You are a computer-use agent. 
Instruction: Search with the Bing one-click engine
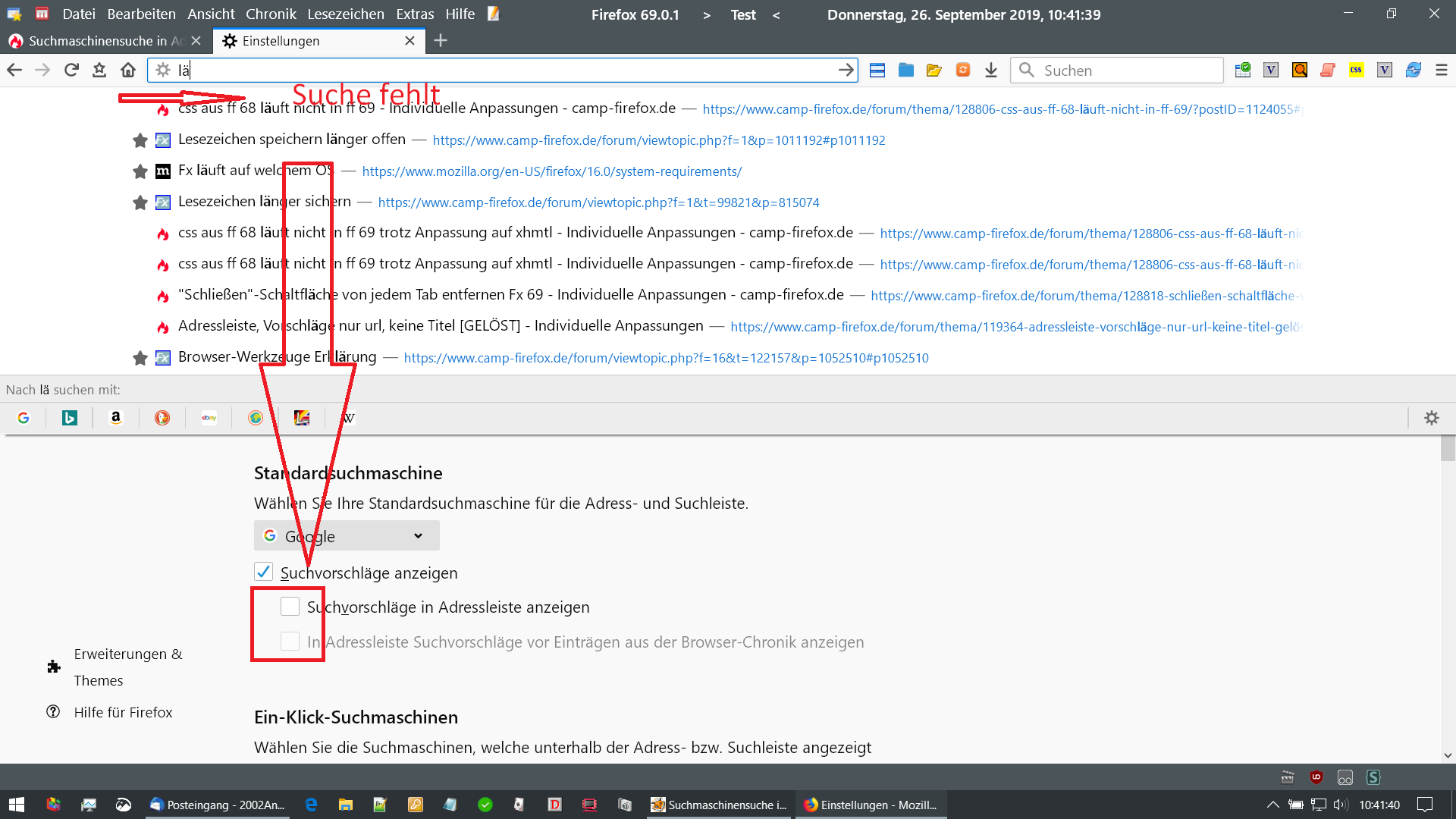70,418
